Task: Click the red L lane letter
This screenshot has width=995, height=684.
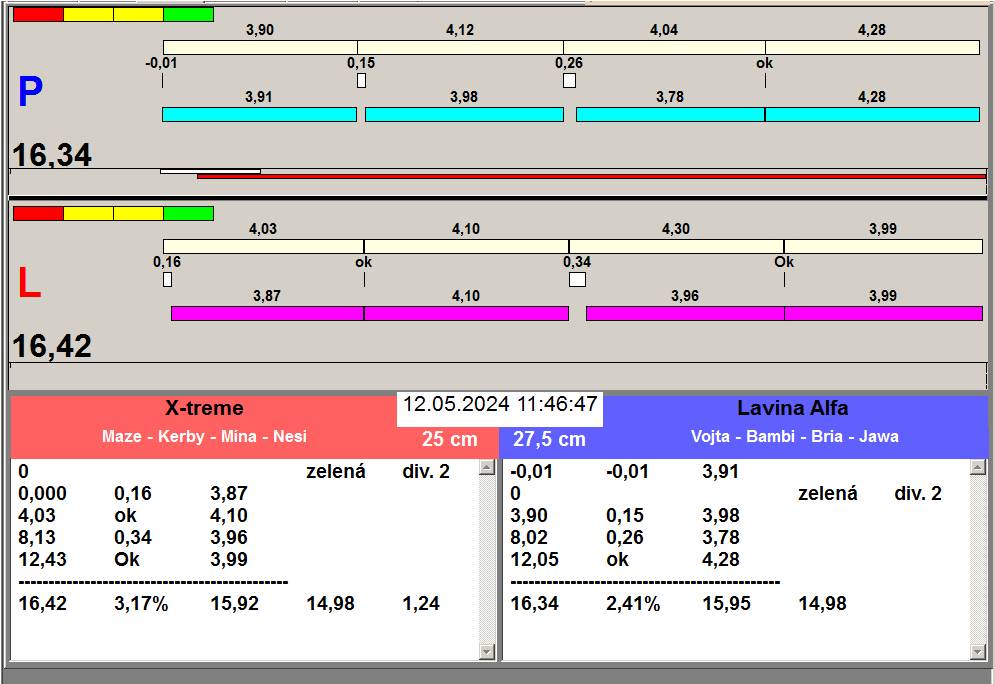Action: (29, 285)
